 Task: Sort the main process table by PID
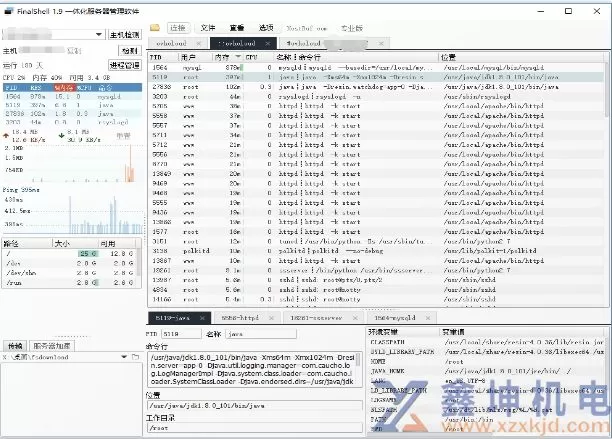tap(163, 57)
